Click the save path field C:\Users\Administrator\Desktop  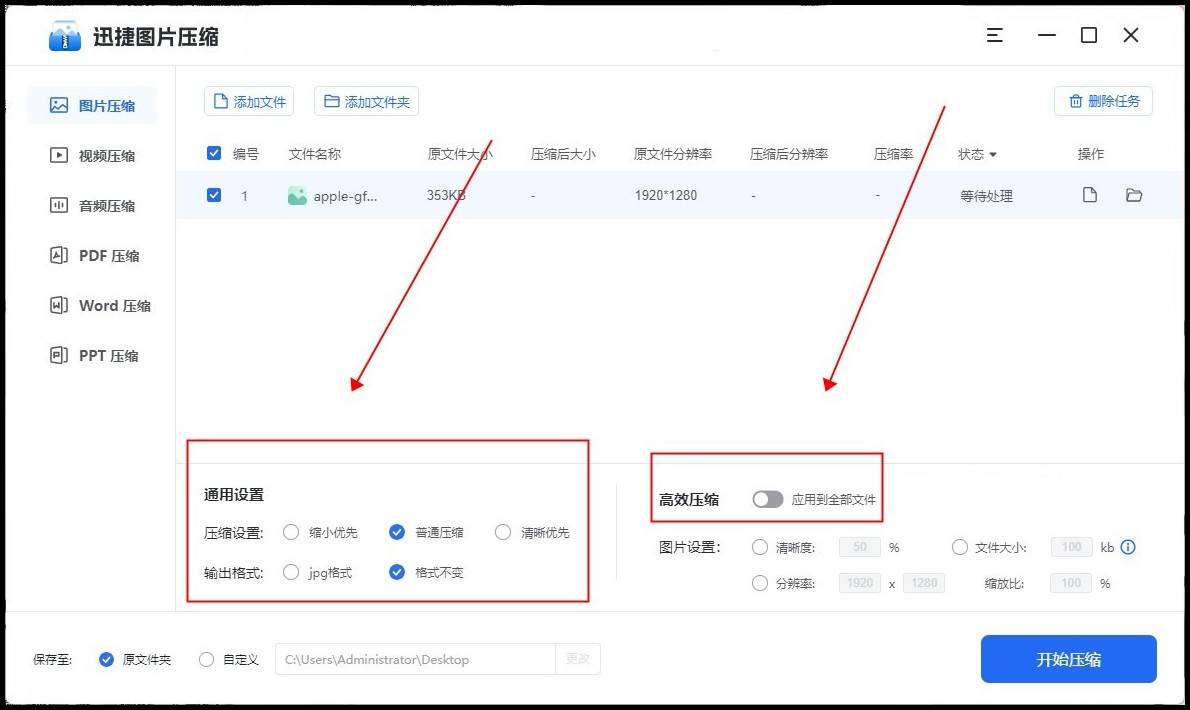(415, 659)
